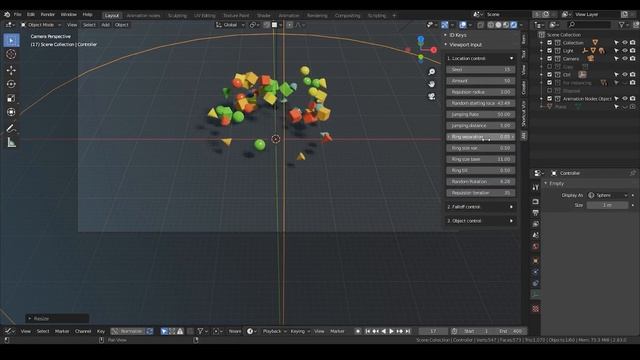
Task: Open the Tool properties tab icon
Action: point(535,187)
